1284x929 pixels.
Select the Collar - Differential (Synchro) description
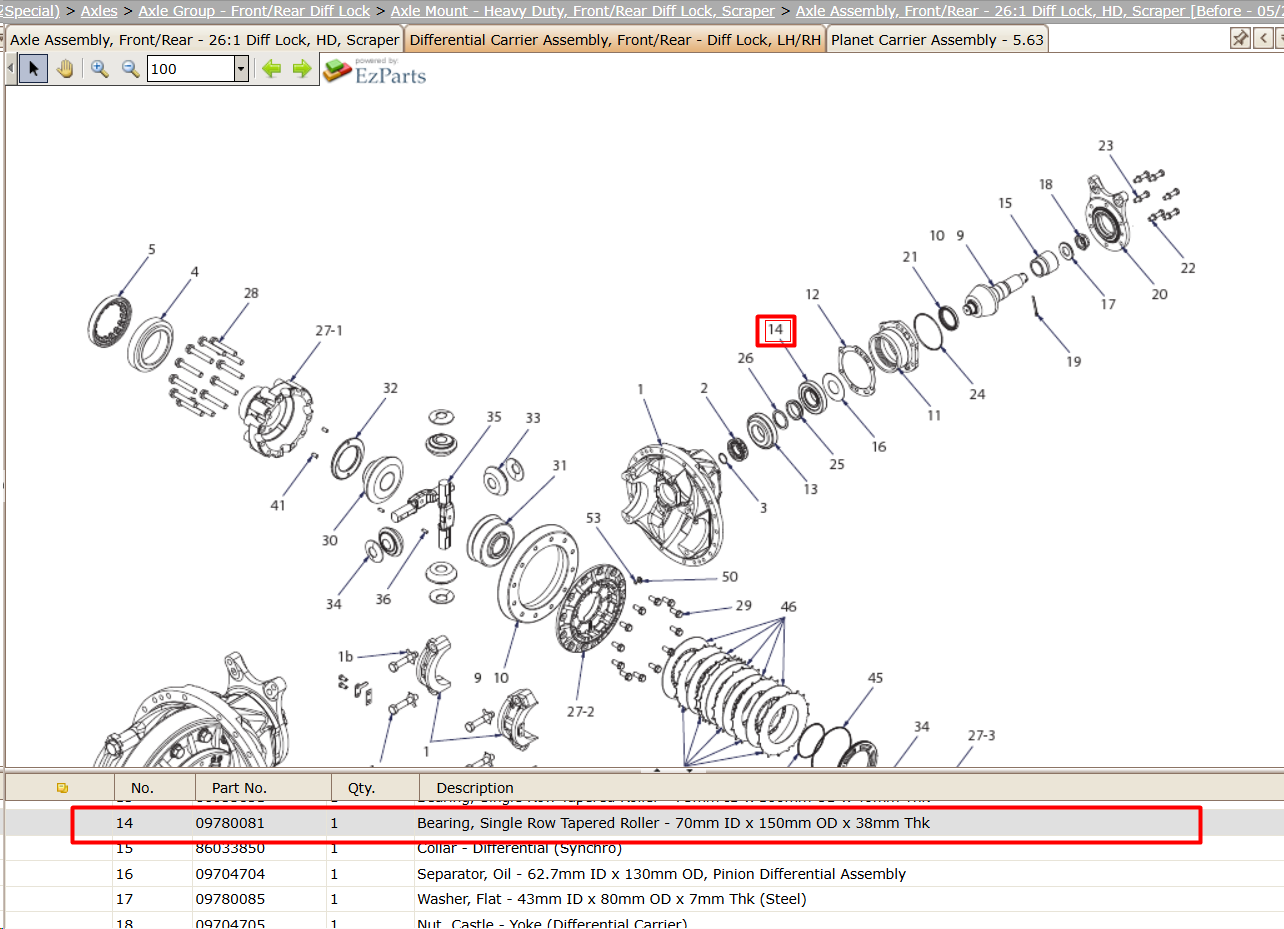[519, 848]
